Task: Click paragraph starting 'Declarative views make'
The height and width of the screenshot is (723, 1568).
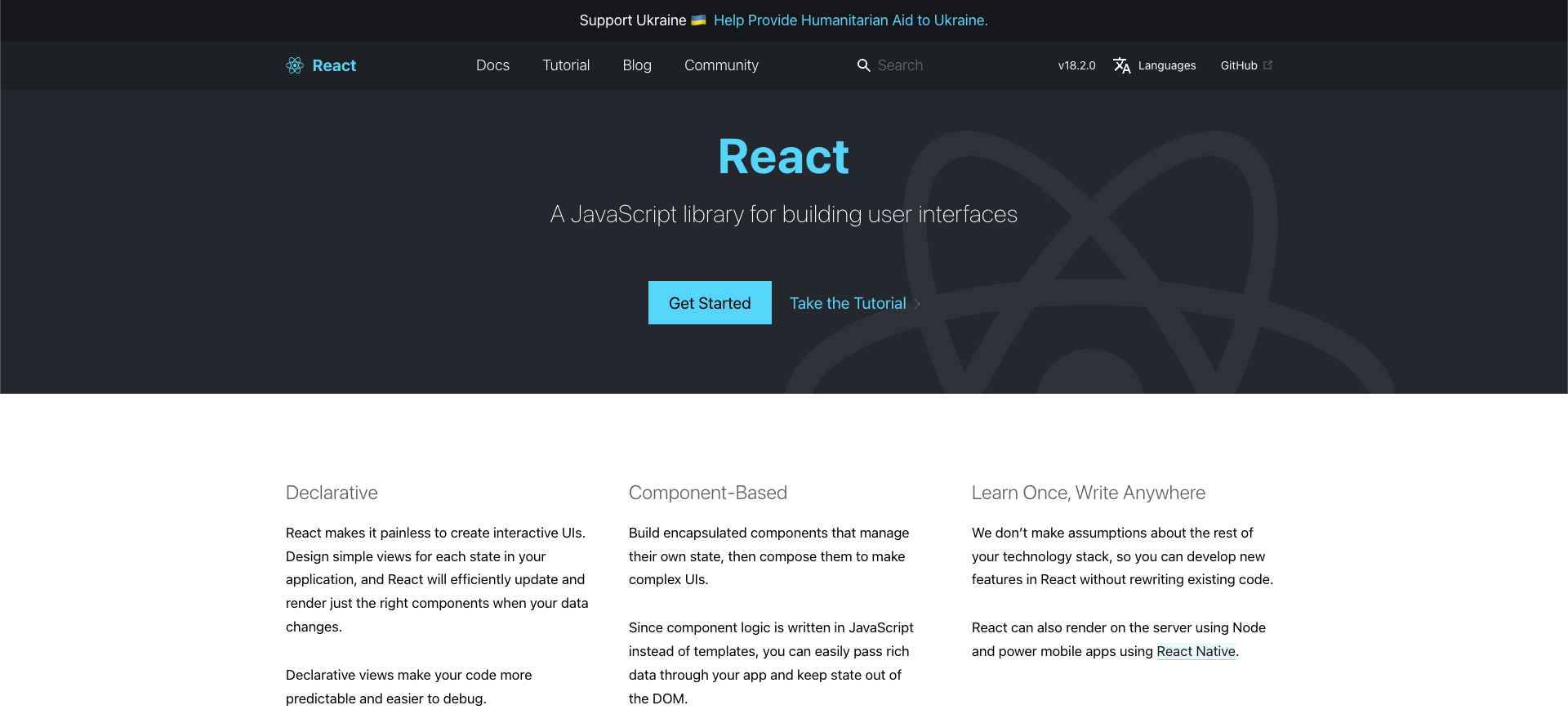Action: [408, 687]
